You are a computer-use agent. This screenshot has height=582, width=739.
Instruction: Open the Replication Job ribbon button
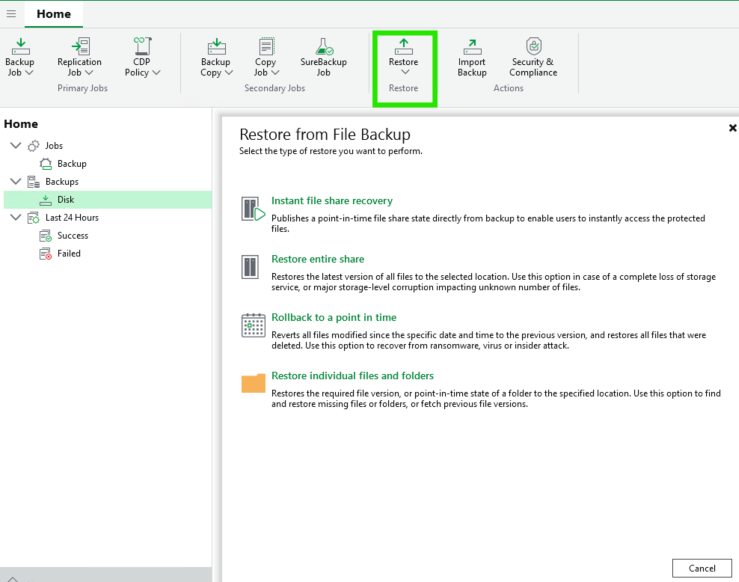pos(79,47)
